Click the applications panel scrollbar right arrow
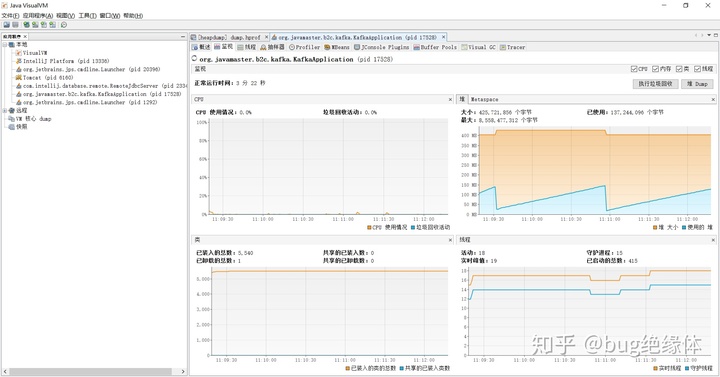 [183, 371]
